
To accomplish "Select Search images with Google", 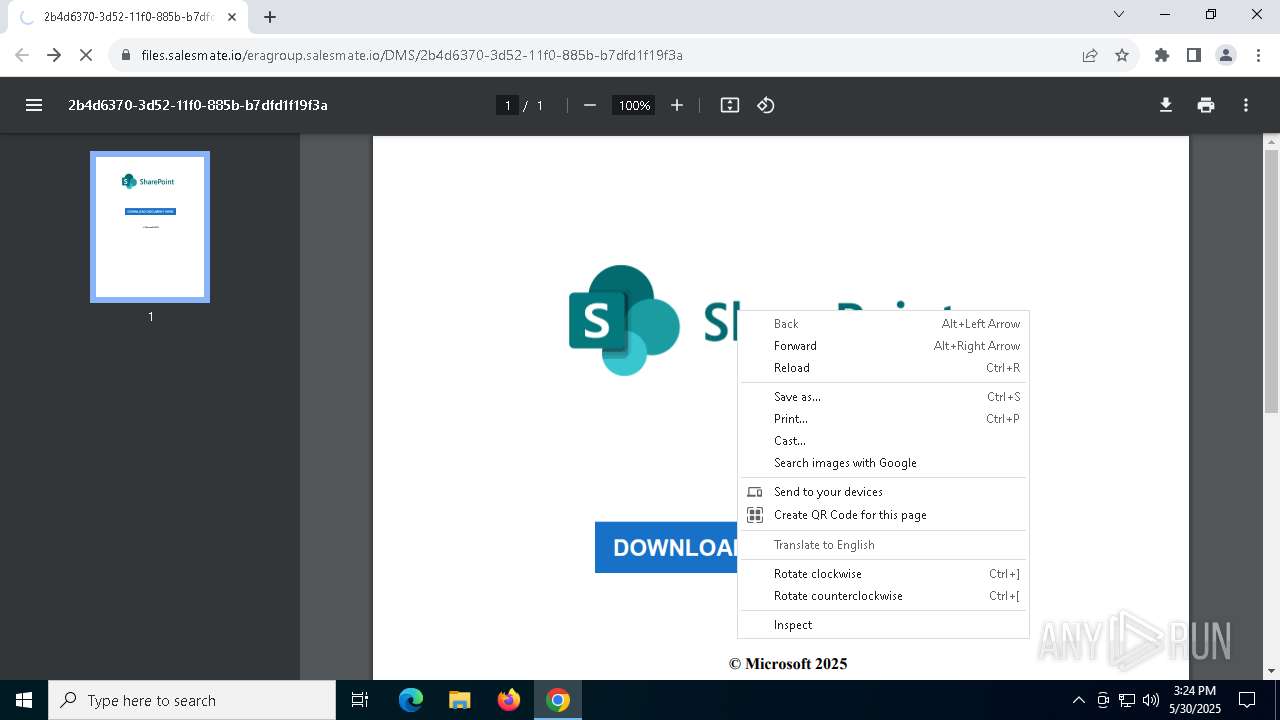I will tap(883, 463).
